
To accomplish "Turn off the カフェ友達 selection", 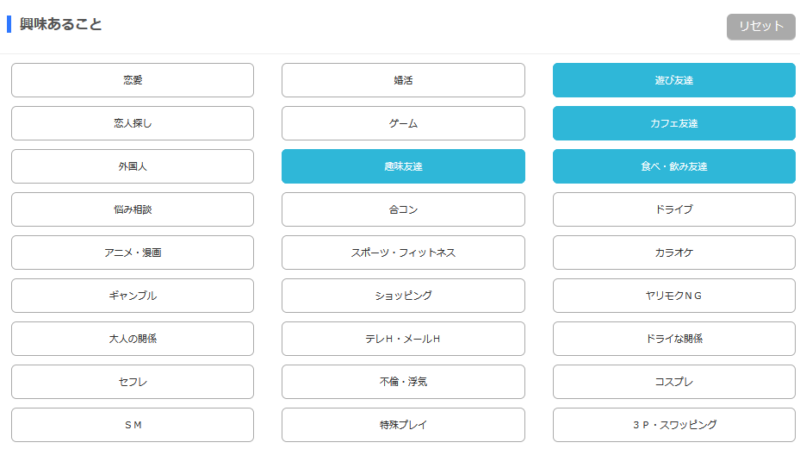I will point(674,123).
